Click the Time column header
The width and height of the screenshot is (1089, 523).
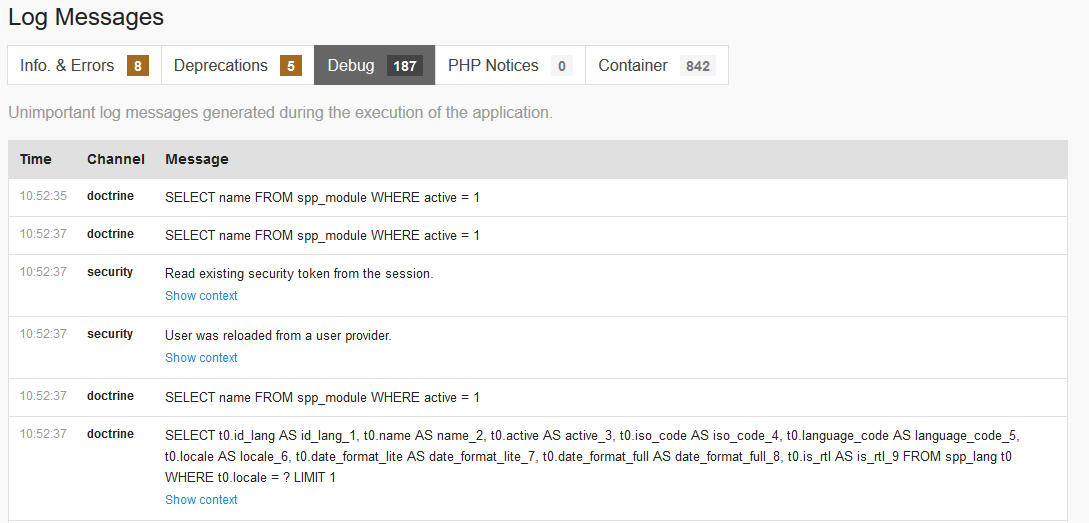(x=36, y=159)
